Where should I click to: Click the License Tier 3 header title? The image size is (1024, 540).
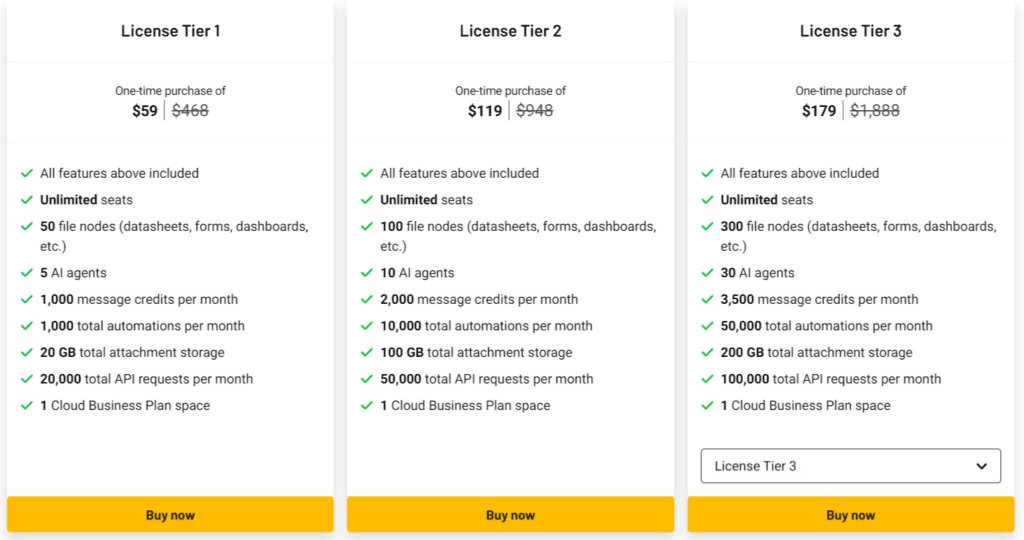click(x=850, y=31)
